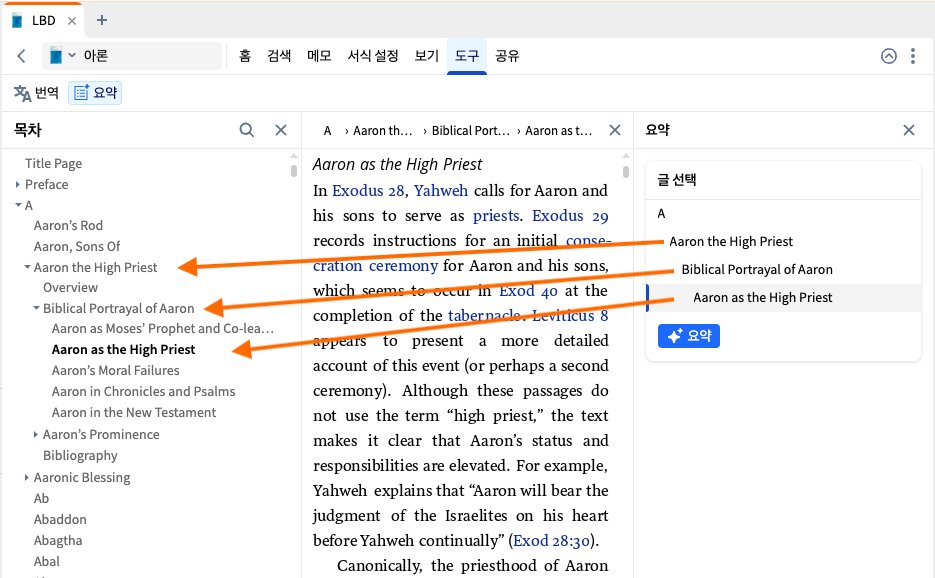
Task: Follow the Leviticus 8 link
Action: [x=570, y=316]
